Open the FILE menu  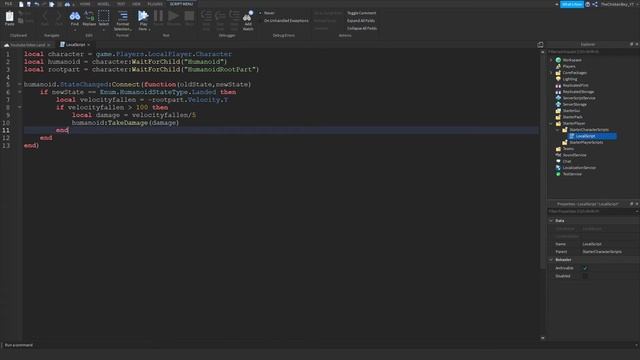8,4
